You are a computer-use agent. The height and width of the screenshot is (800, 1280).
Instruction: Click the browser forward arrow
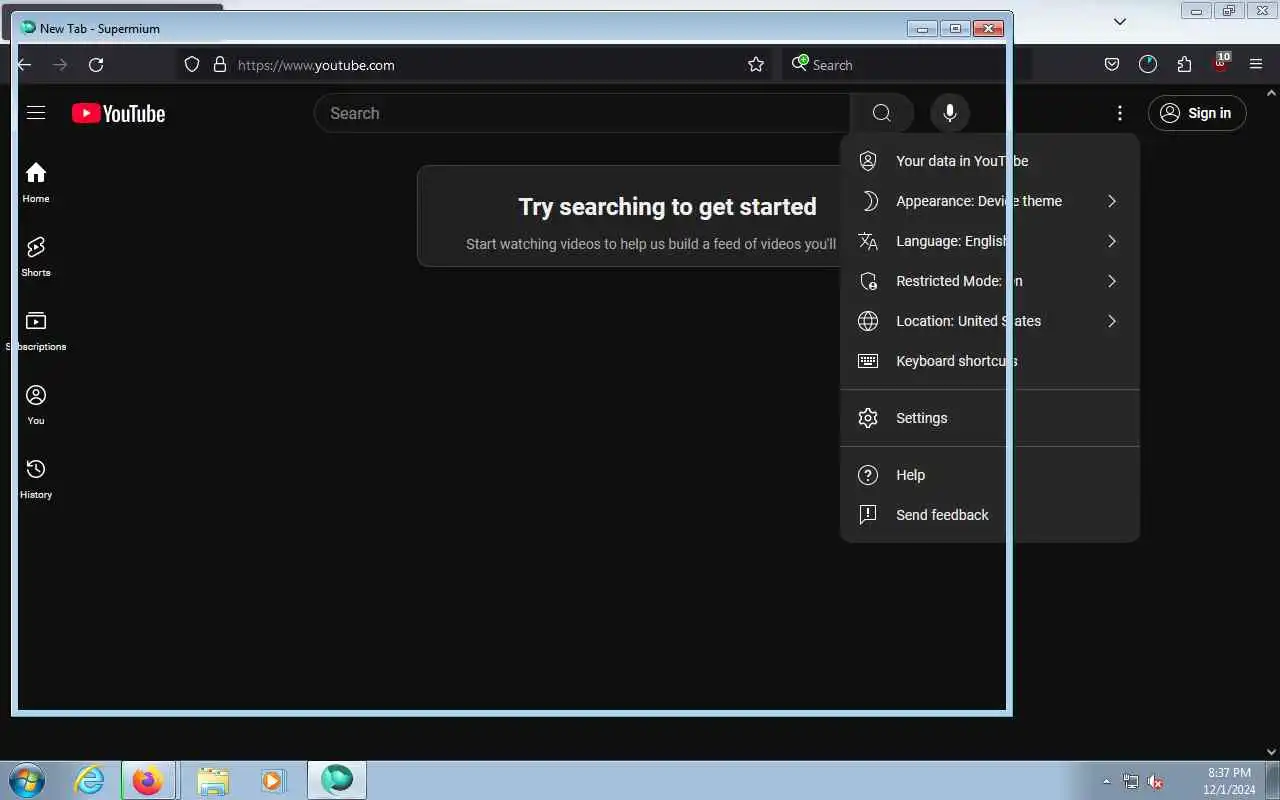click(x=60, y=65)
